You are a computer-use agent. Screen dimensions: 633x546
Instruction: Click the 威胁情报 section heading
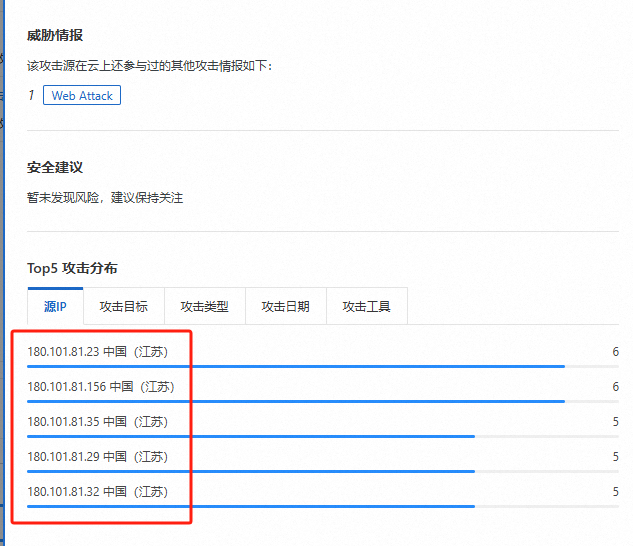pyautogui.click(x=55, y=35)
